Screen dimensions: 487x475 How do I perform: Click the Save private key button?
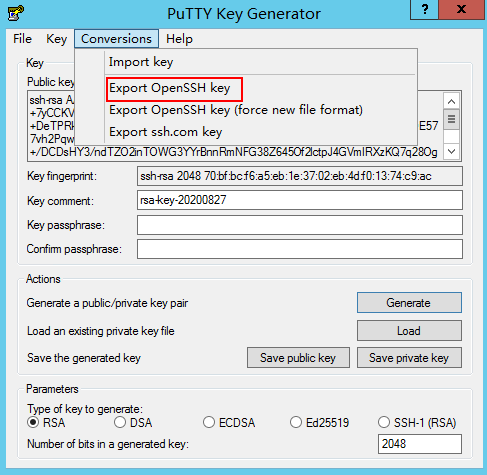[409, 358]
